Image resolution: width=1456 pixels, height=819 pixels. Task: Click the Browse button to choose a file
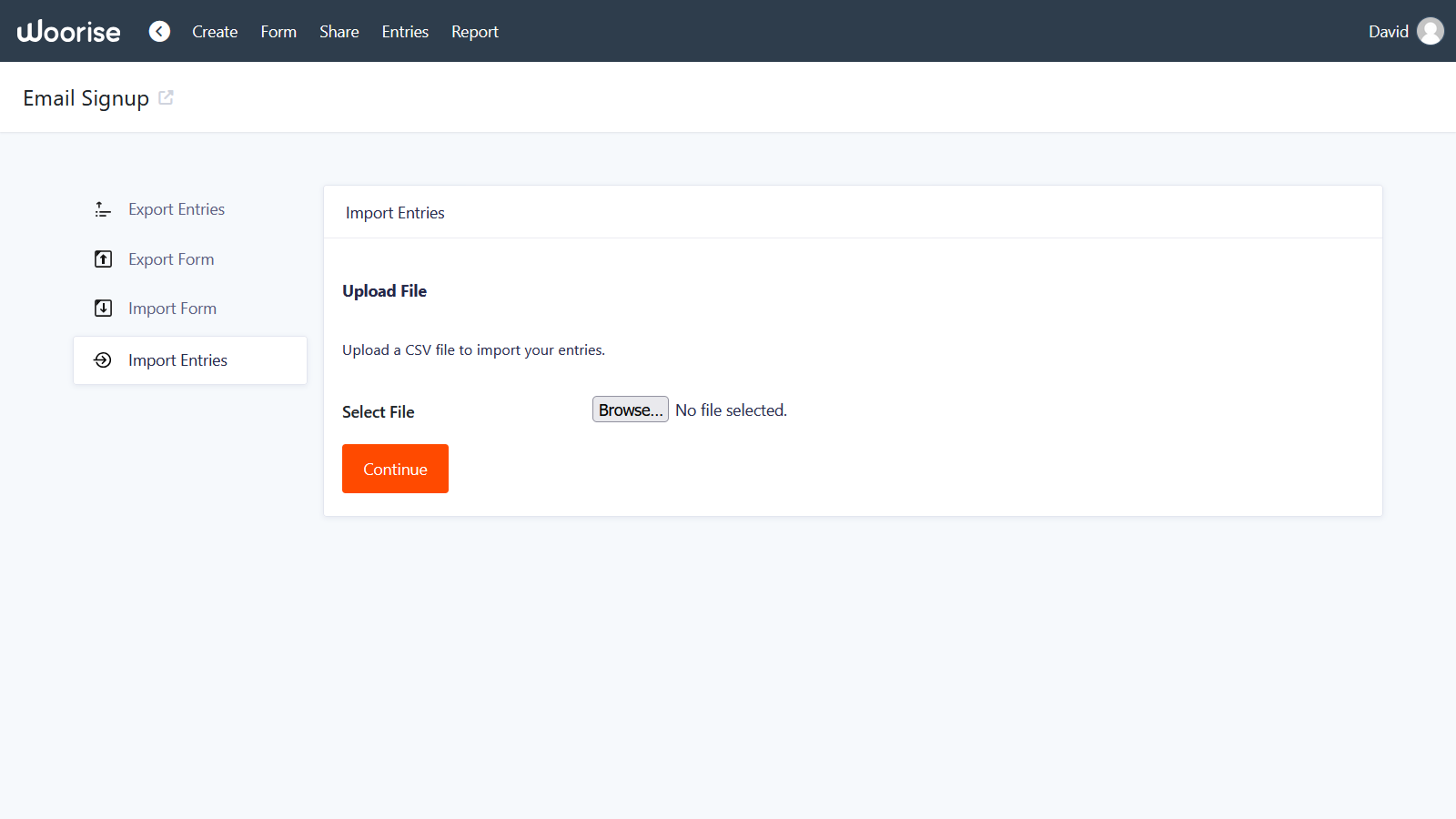[x=630, y=409]
